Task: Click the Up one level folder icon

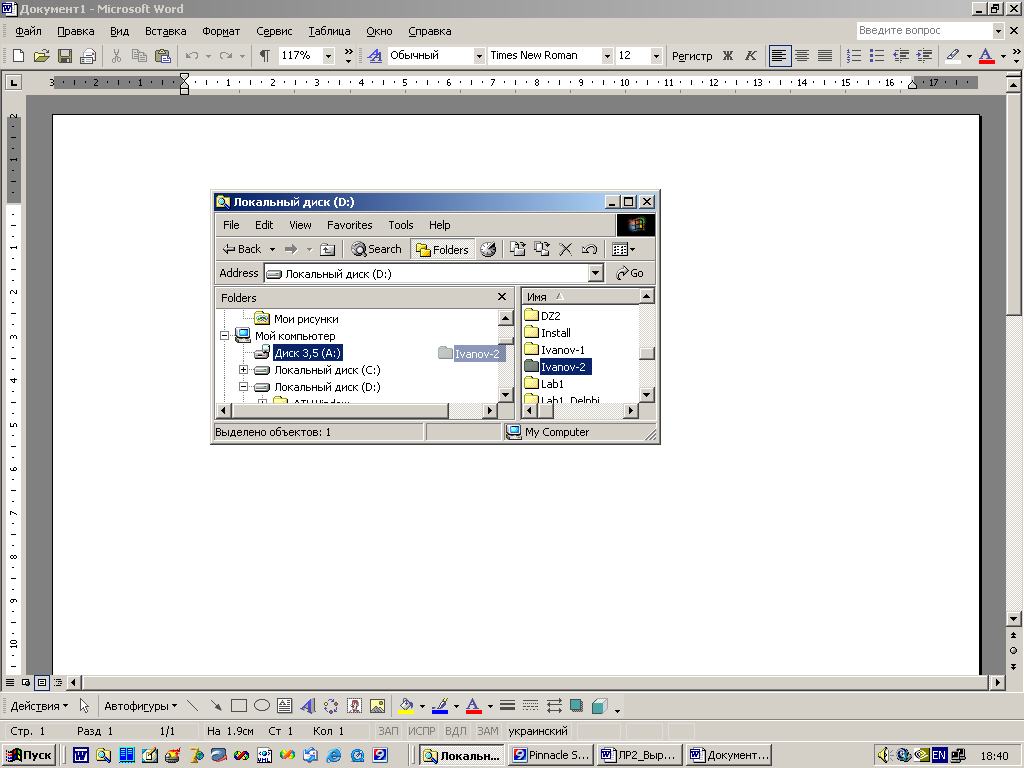Action: [x=328, y=249]
